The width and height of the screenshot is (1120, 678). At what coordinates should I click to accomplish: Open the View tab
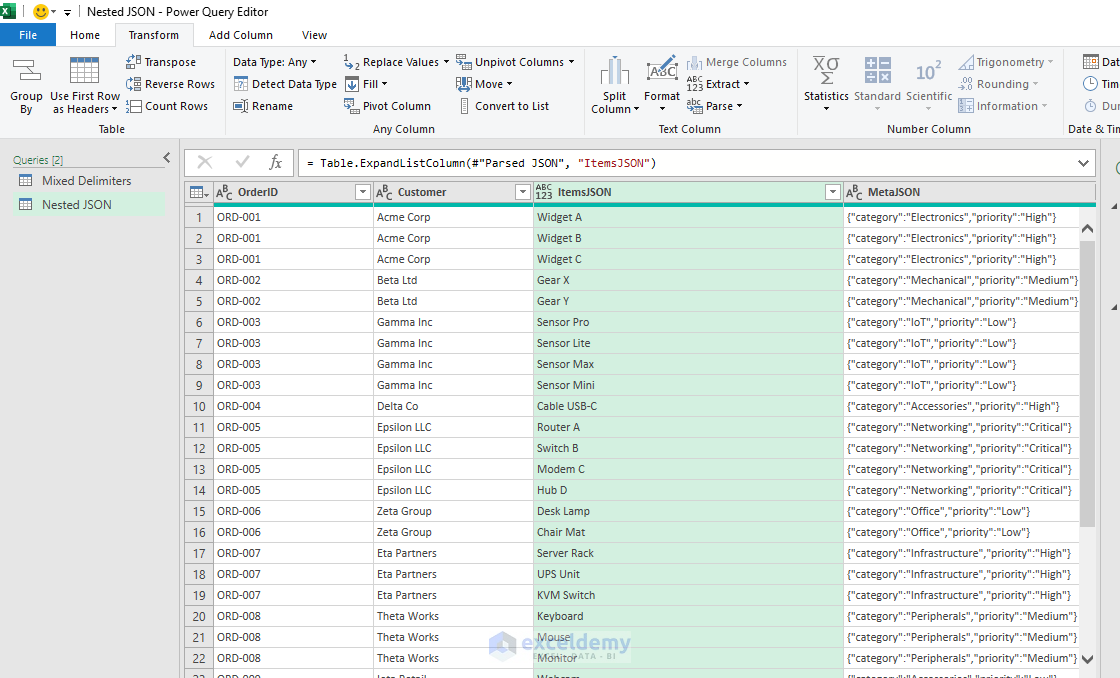[314, 35]
